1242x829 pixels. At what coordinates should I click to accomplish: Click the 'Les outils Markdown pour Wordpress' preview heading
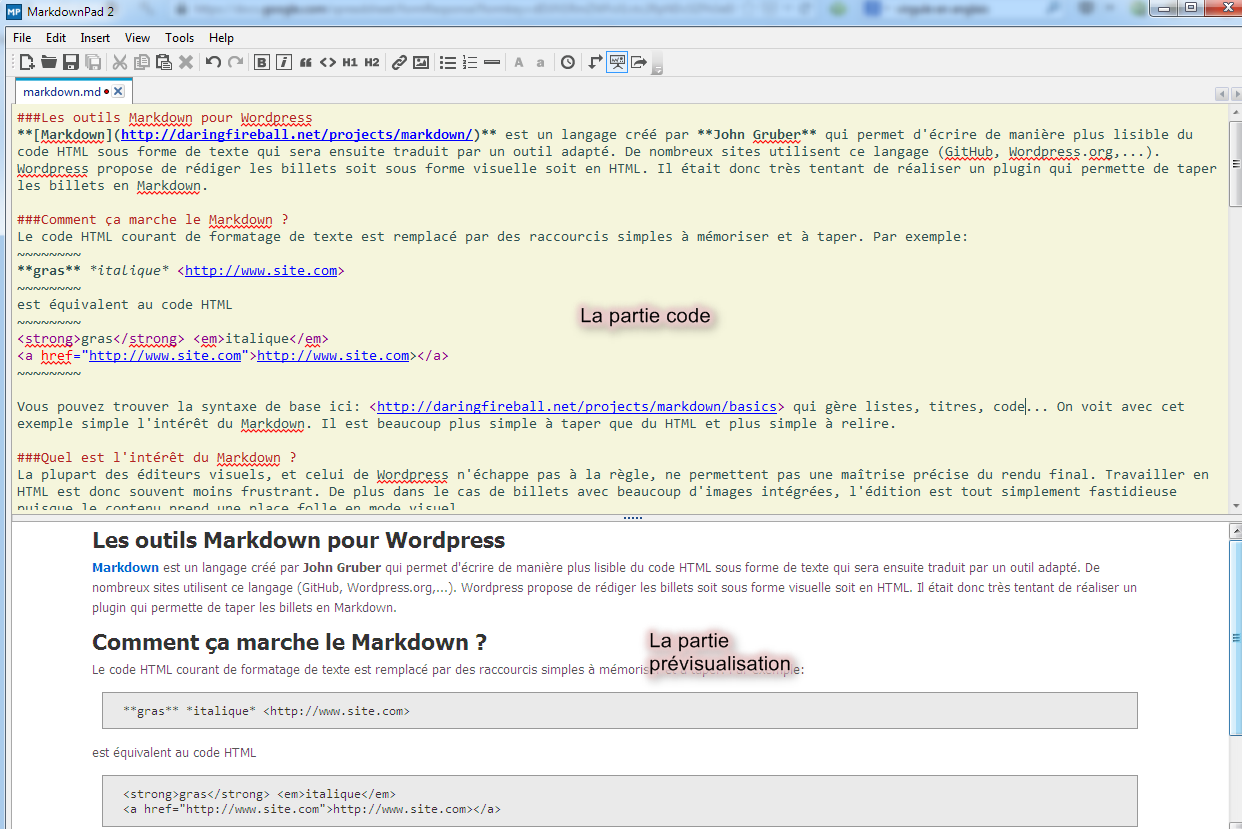point(298,541)
